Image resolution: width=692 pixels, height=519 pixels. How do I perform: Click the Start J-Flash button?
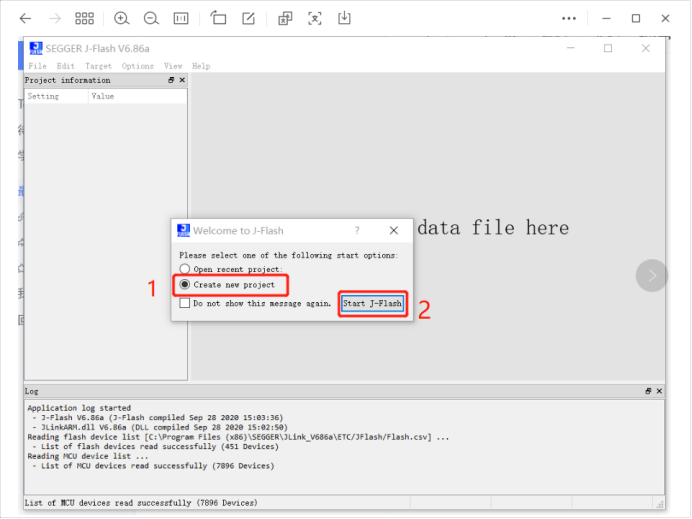tap(372, 304)
